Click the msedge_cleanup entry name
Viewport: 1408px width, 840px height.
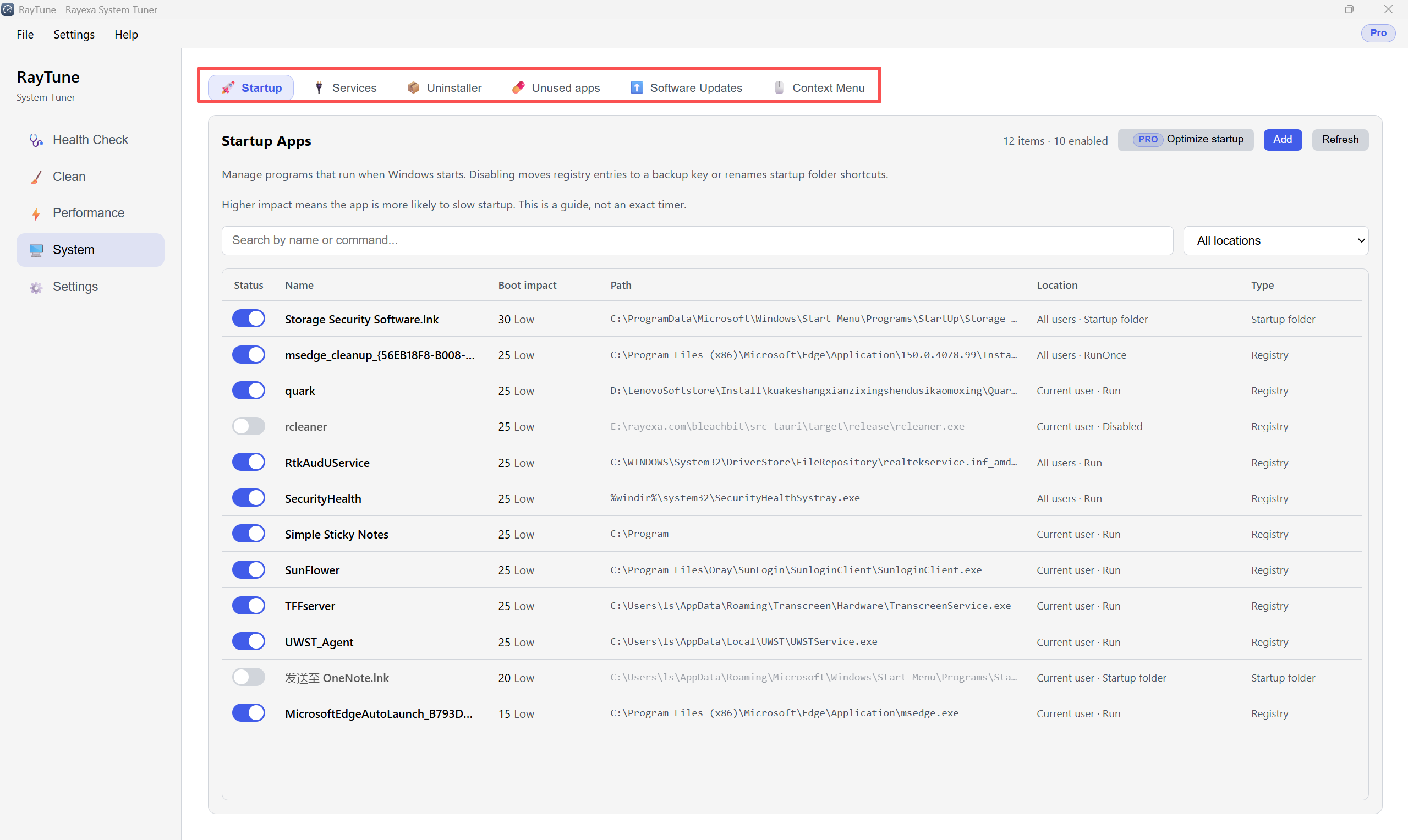380,355
